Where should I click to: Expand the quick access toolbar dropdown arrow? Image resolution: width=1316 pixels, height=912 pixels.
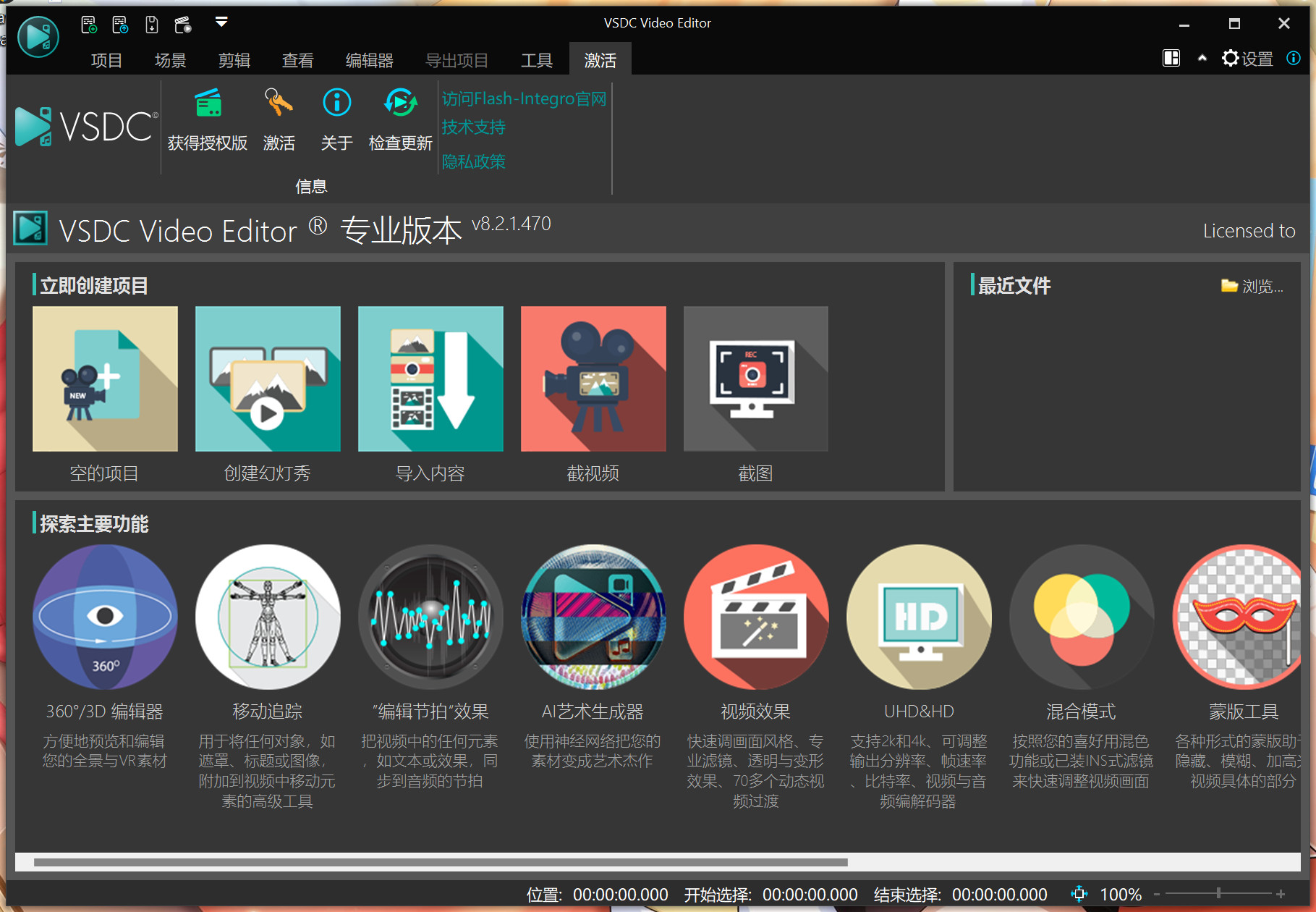(221, 22)
